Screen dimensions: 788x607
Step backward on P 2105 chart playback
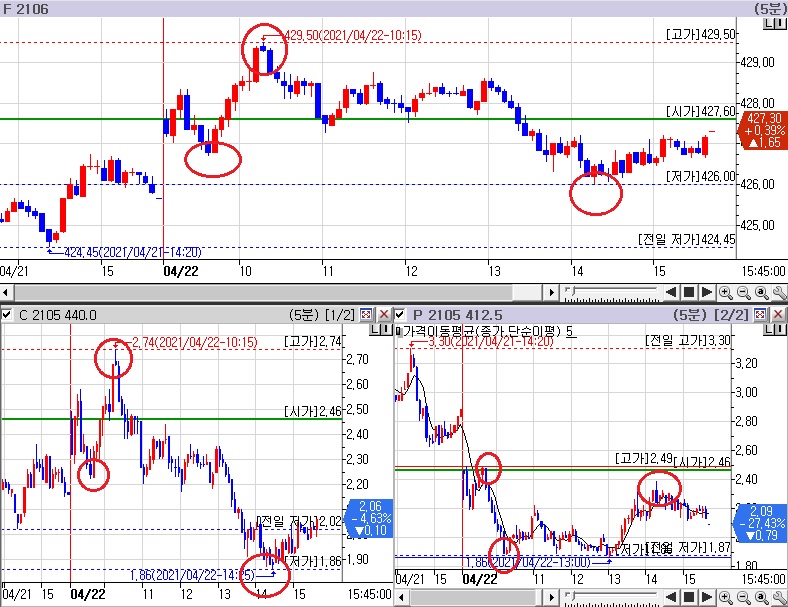click(x=671, y=597)
